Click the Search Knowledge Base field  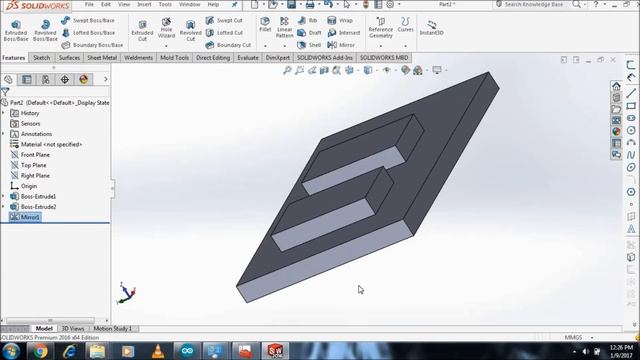pos(533,4)
